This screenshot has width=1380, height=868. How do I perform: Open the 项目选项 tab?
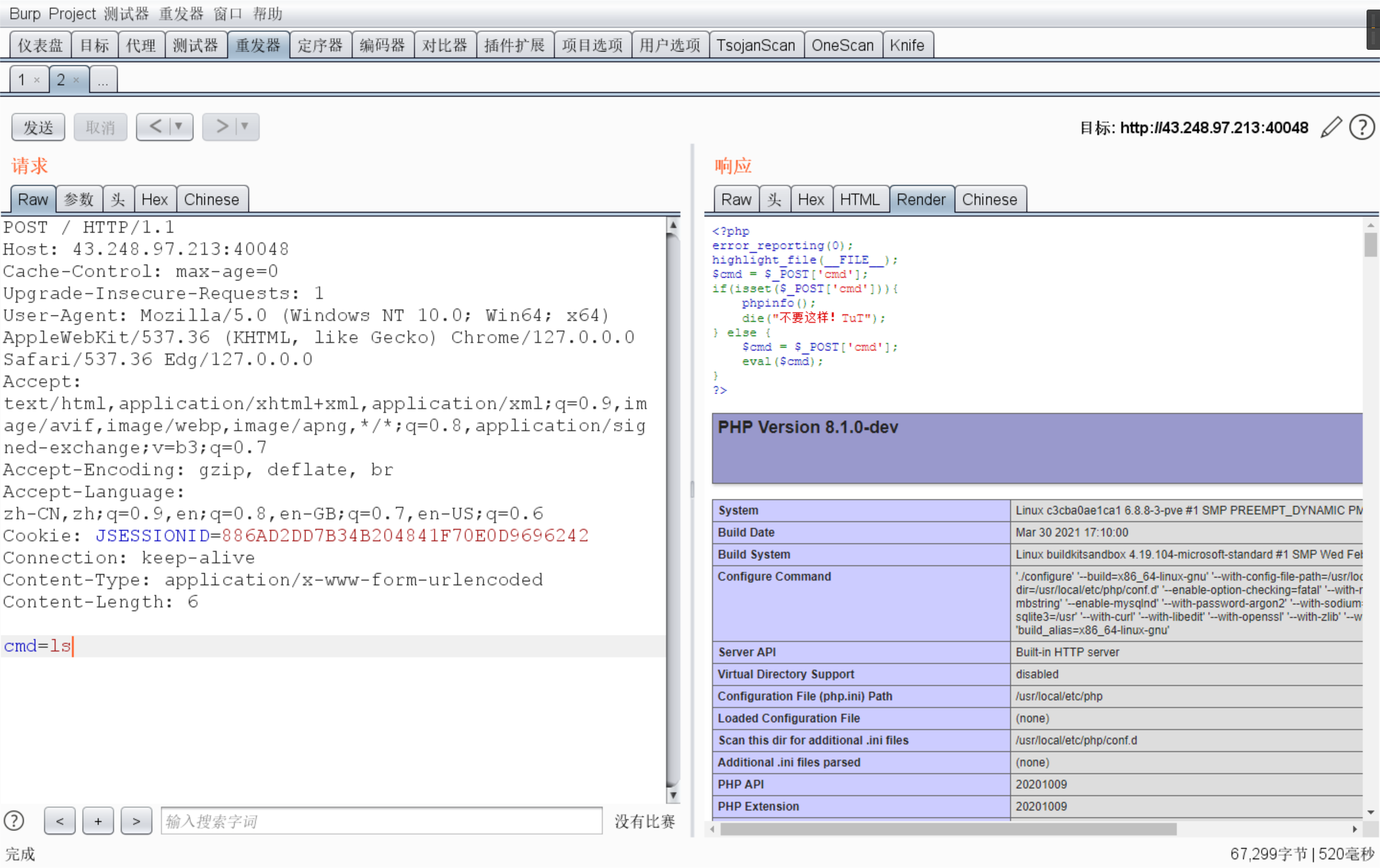592,45
